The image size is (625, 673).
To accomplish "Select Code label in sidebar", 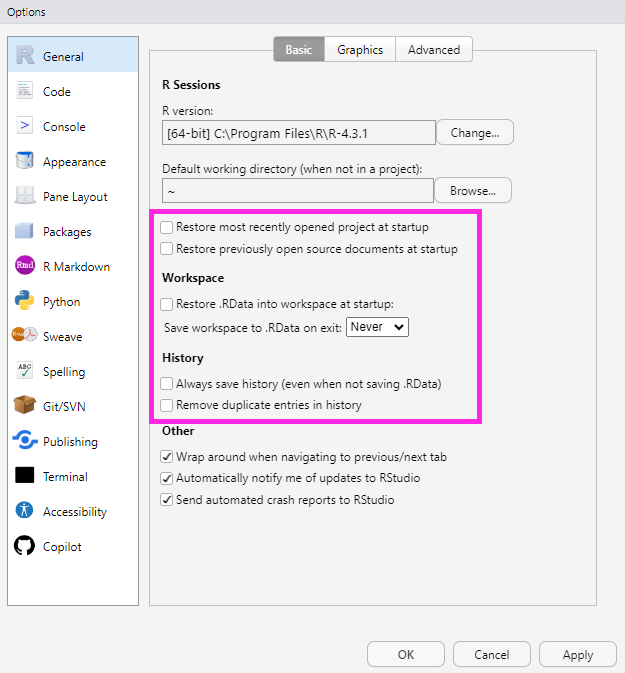I will (x=57, y=91).
